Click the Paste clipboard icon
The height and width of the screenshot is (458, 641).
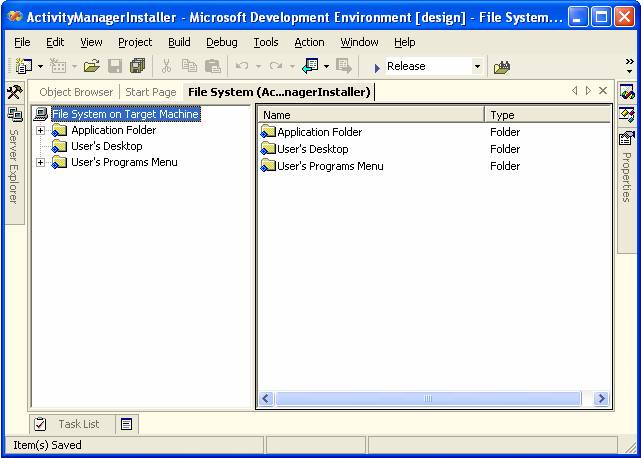click(x=213, y=66)
